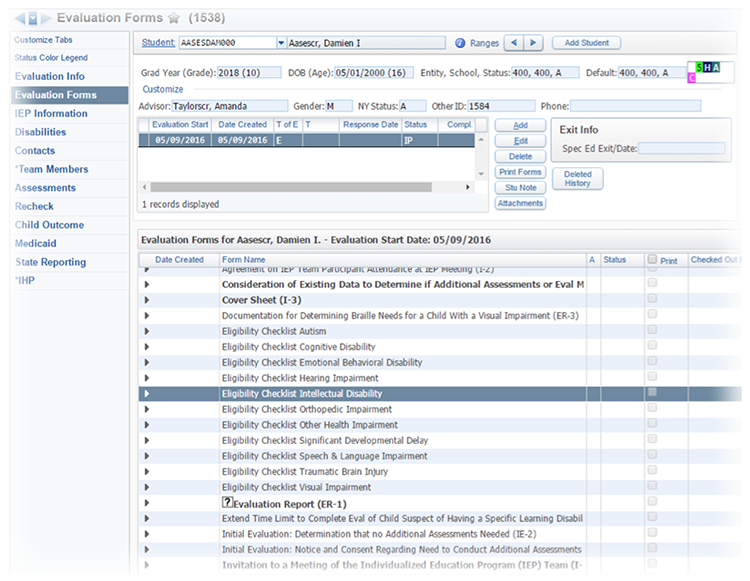Image resolution: width=750 pixels, height=581 pixels.
Task: Click the Phone input field
Action: (636, 106)
